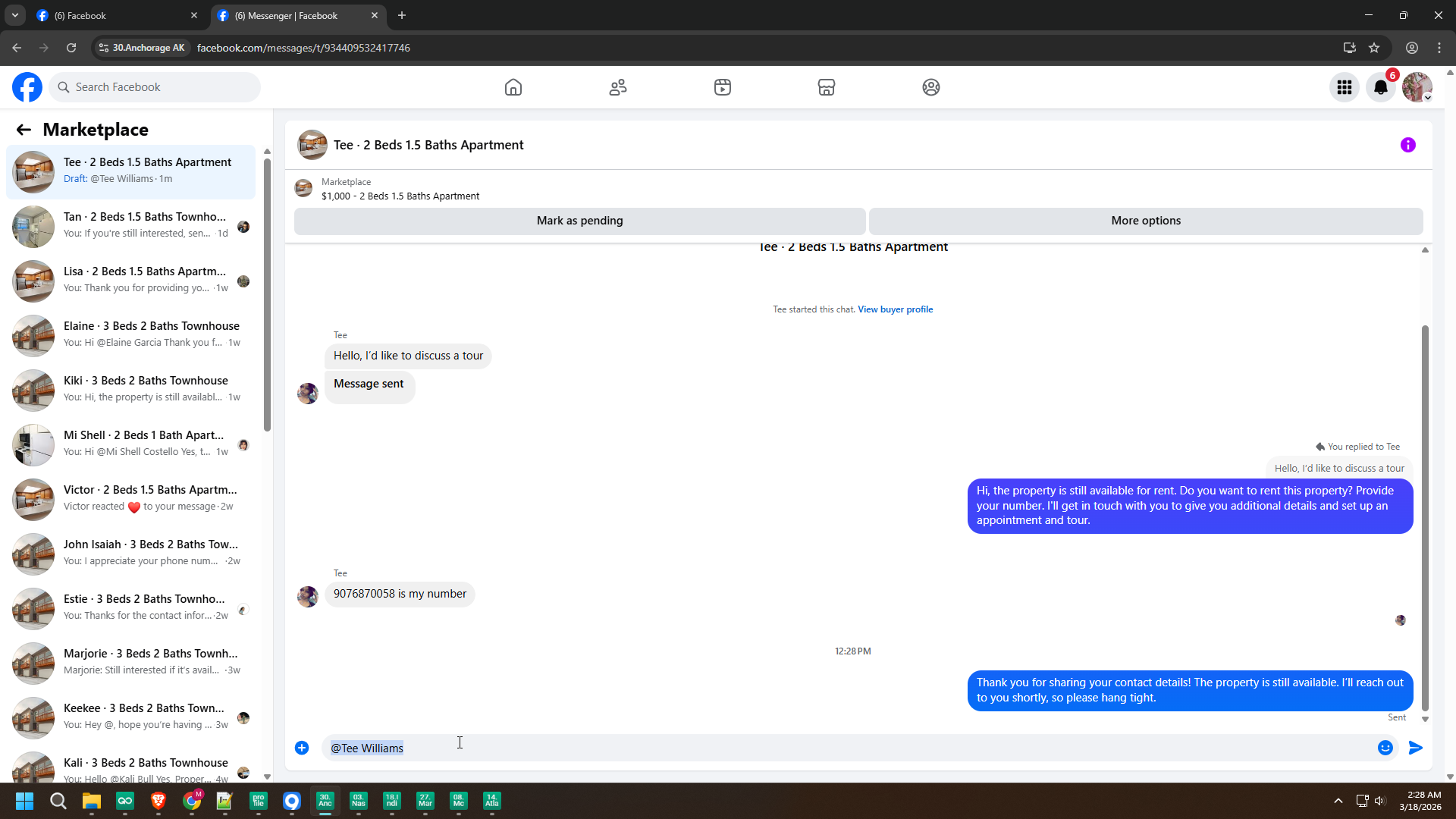Open Mi Shell 2 Beds 1 Bath chat
The height and width of the screenshot is (819, 1456).
[131, 444]
